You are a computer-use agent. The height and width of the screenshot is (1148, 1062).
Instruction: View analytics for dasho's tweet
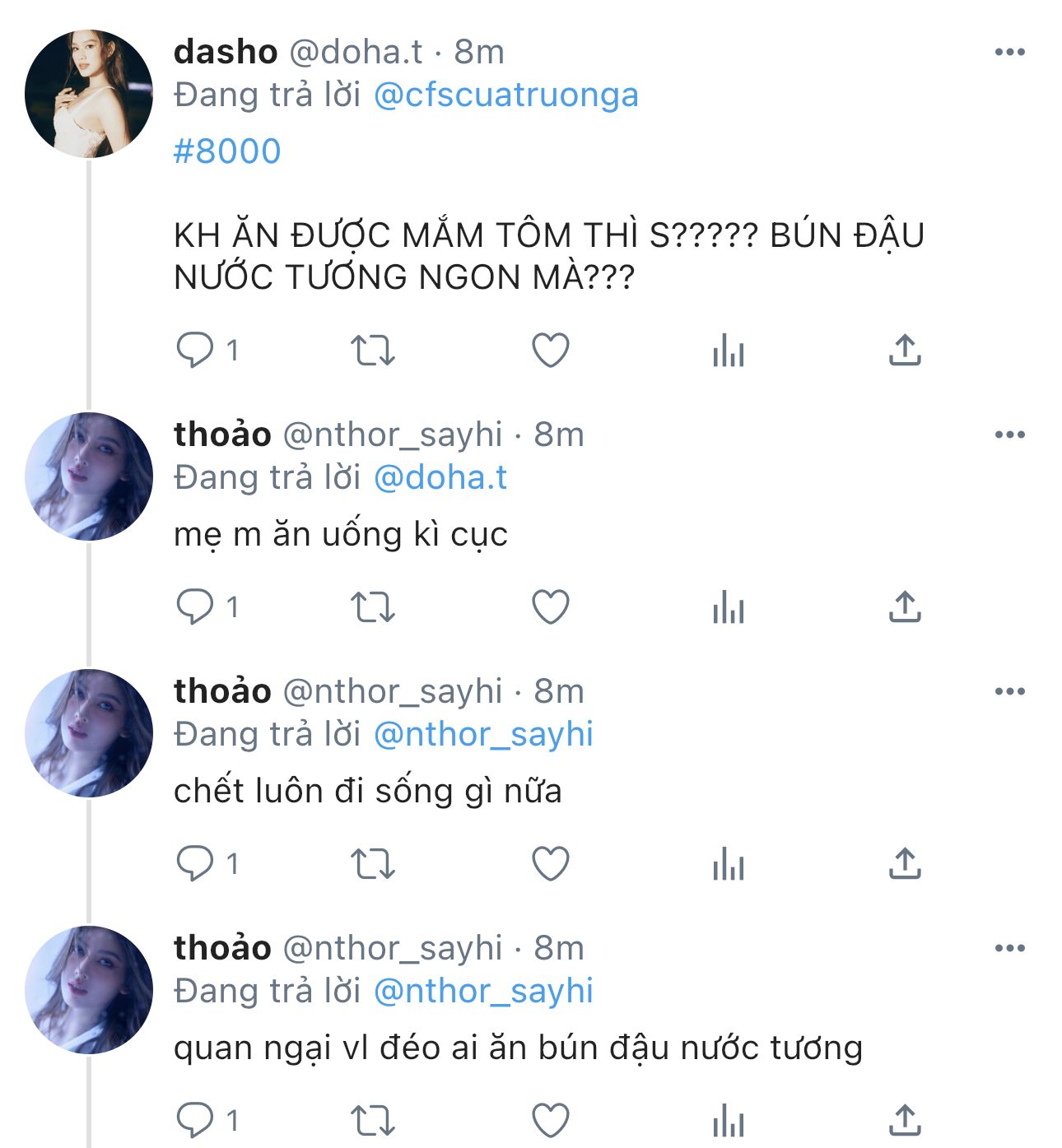pos(728,351)
